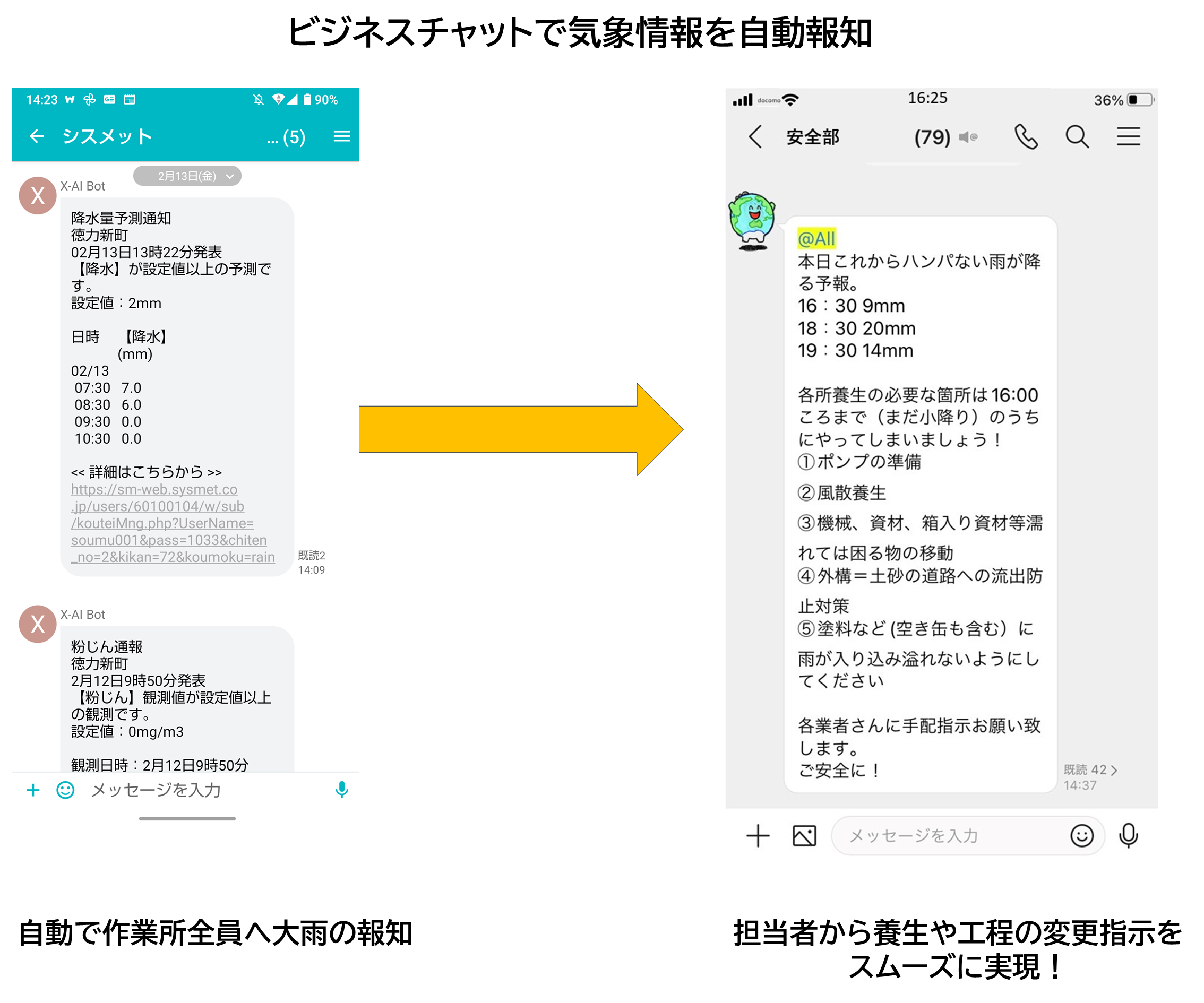Tap the back chevron beside 安全部

tap(755, 137)
